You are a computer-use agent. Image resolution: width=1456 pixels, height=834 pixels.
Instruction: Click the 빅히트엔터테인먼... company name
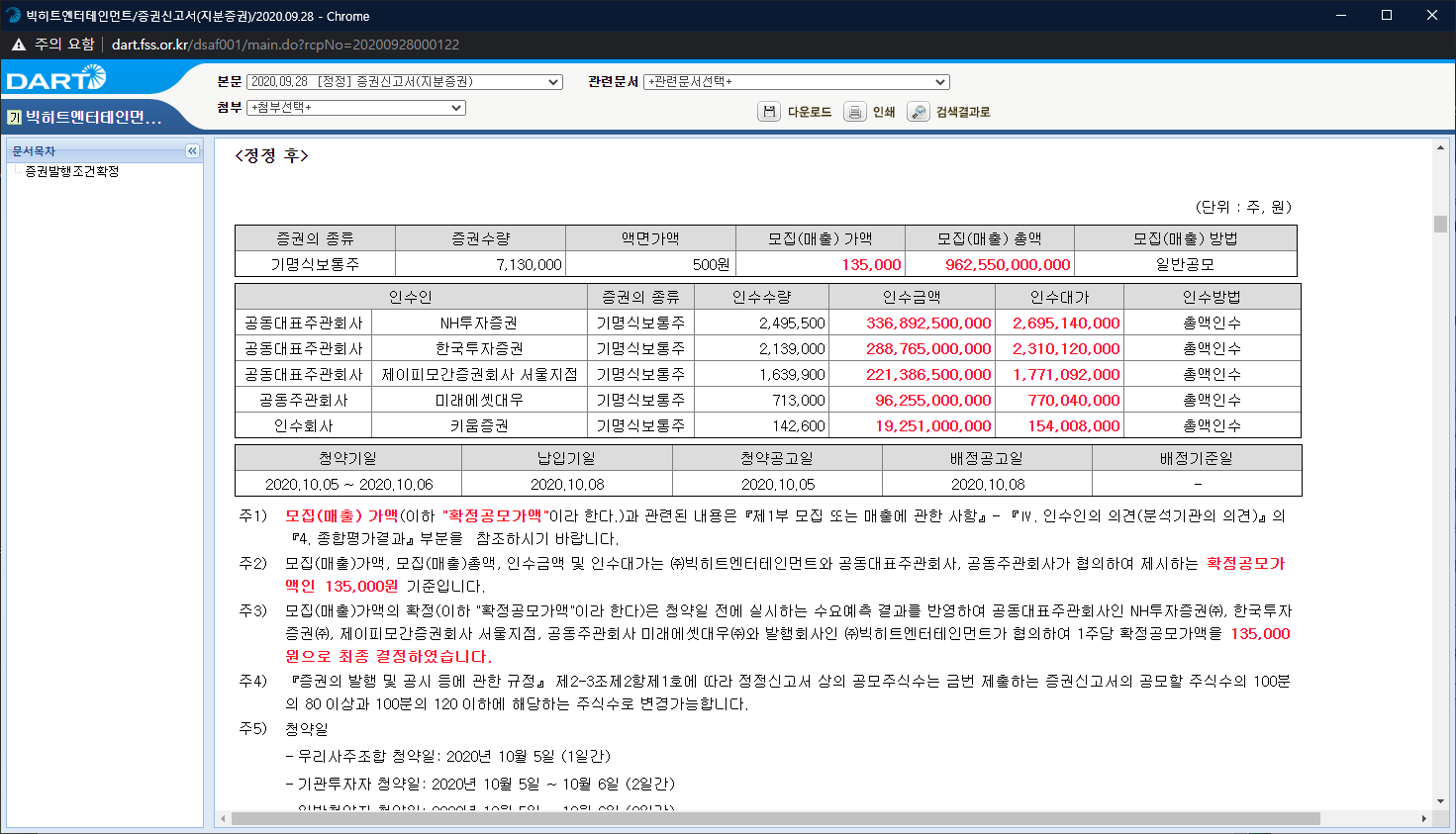click(x=93, y=118)
